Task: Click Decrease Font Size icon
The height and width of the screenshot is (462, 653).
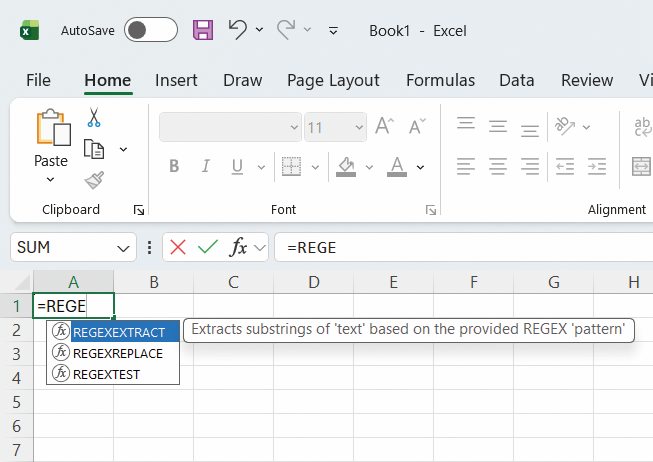Action: (x=417, y=126)
